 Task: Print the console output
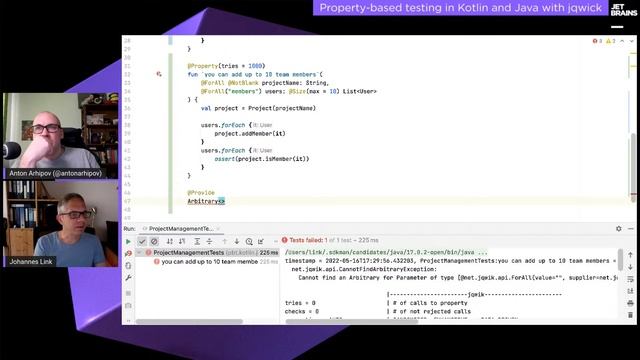point(630,303)
